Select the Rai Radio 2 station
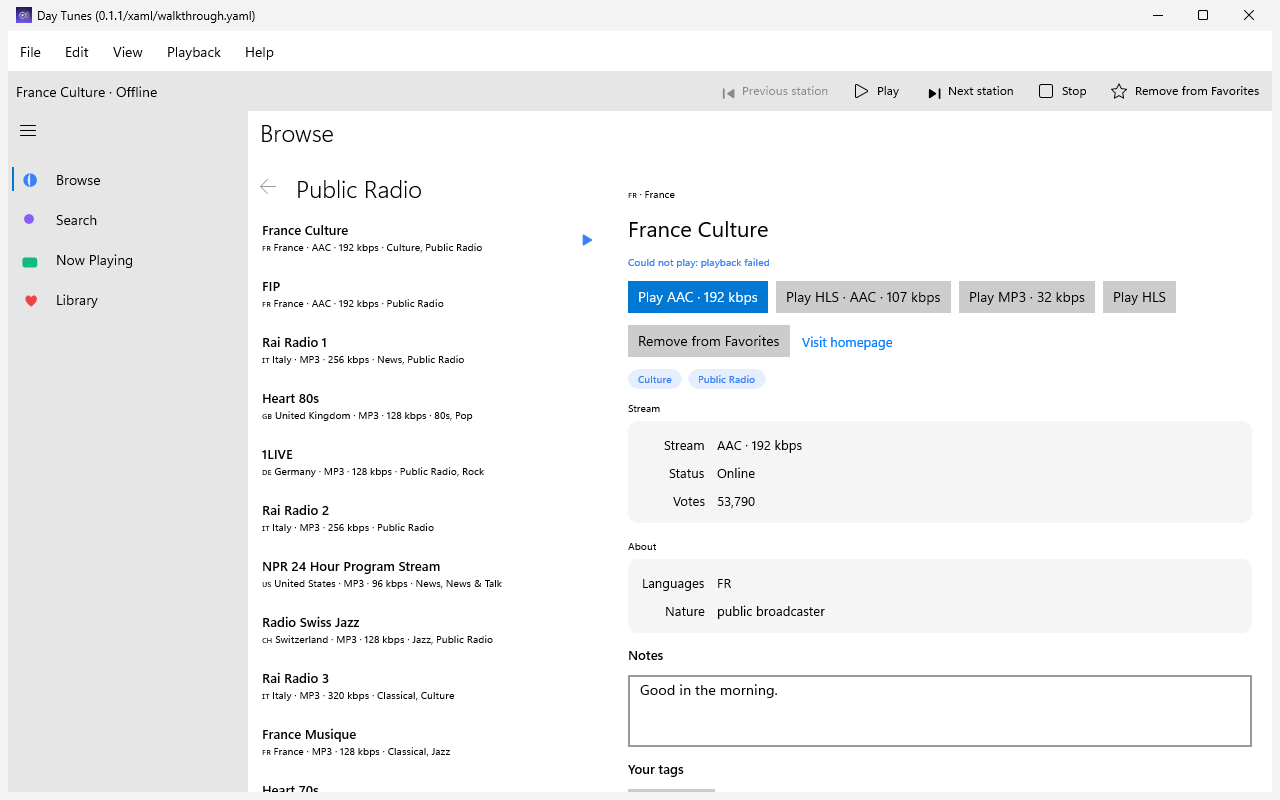Viewport: 1280px width, 800px height. [427, 518]
